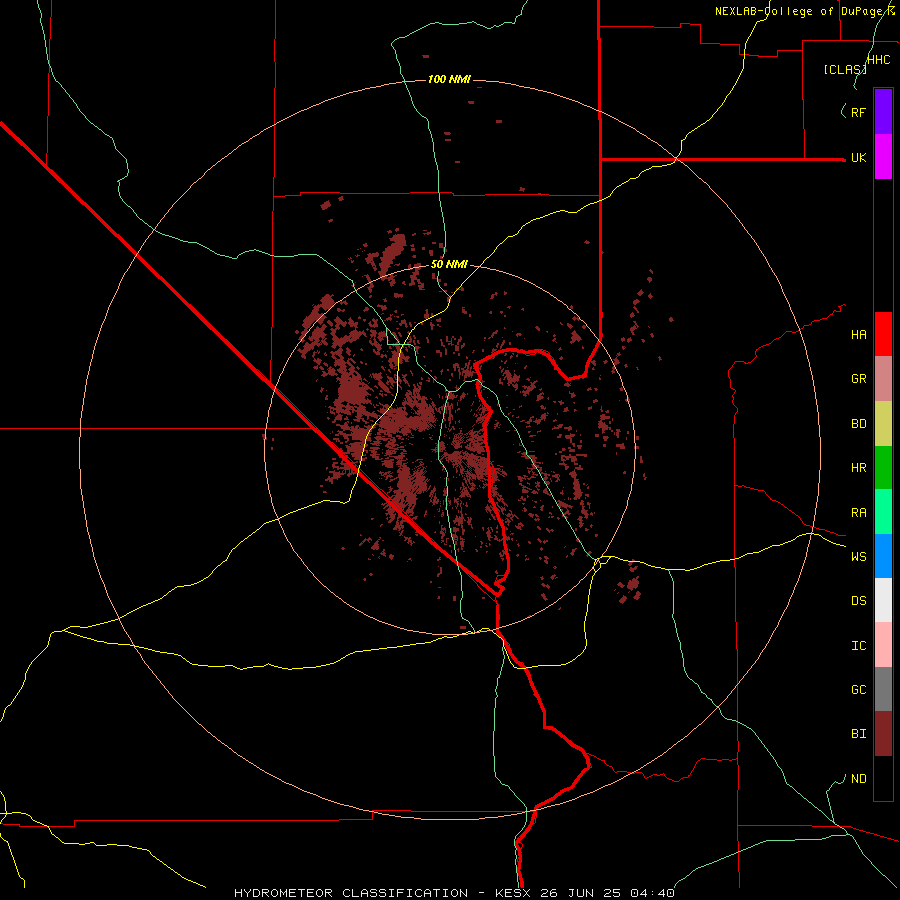Click the DS white legend swatch
The image size is (900, 900).
coord(883,600)
